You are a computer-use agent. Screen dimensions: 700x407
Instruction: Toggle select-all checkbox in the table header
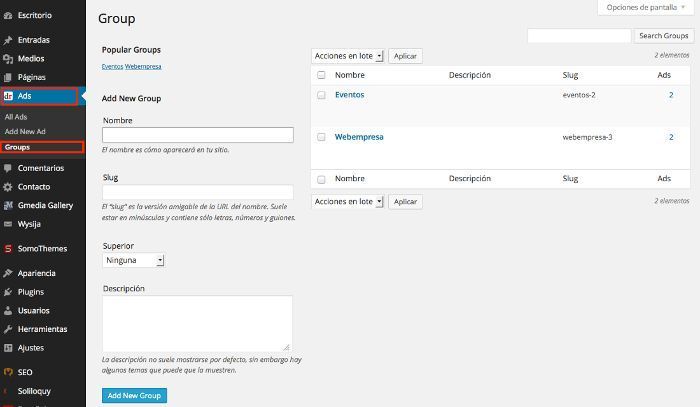coord(321,75)
